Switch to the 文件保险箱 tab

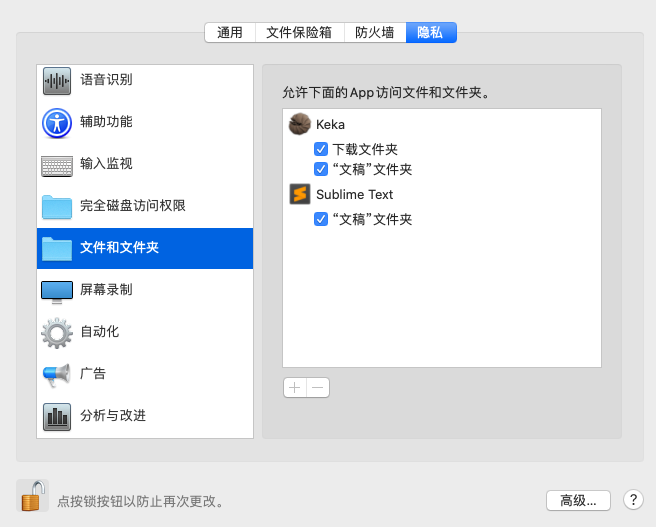pos(299,32)
